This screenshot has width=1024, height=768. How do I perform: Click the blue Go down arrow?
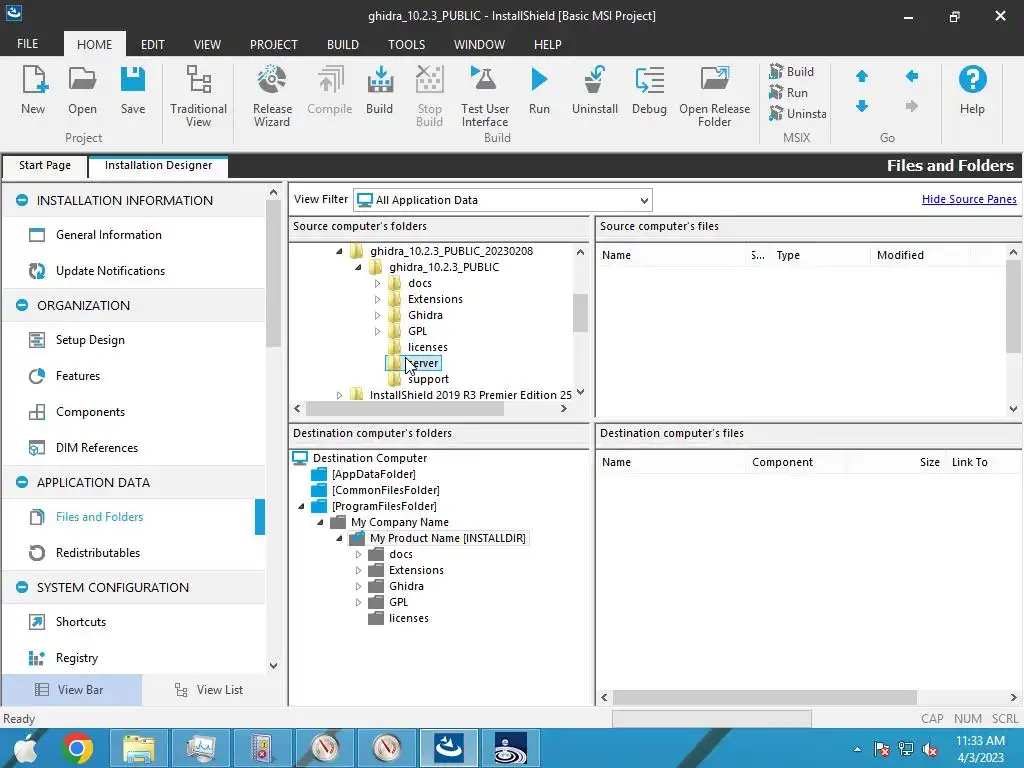[862, 106]
